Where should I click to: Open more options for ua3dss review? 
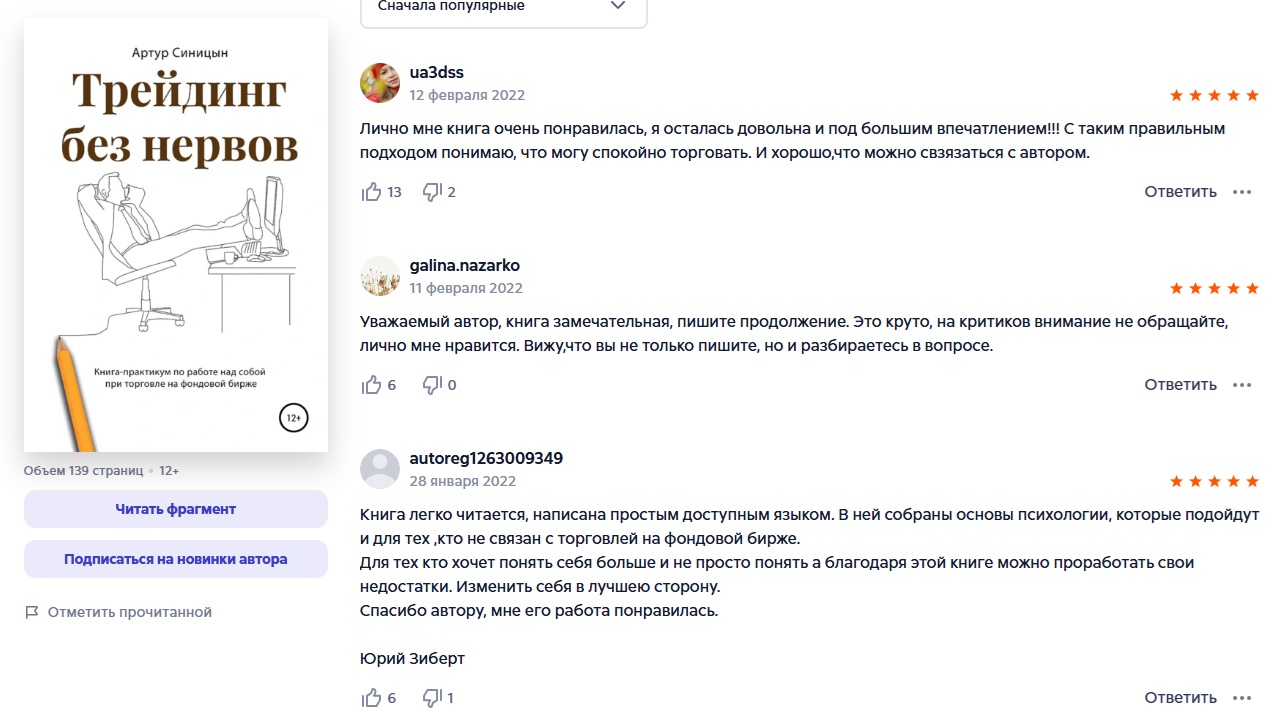(1242, 192)
